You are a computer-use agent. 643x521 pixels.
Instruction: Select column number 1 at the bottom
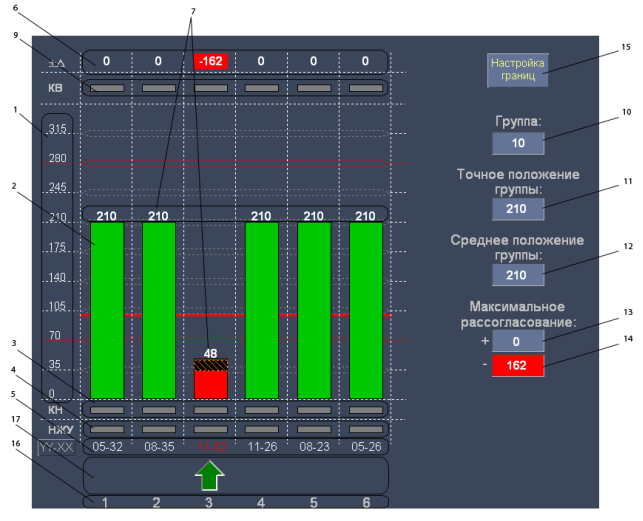(x=106, y=502)
